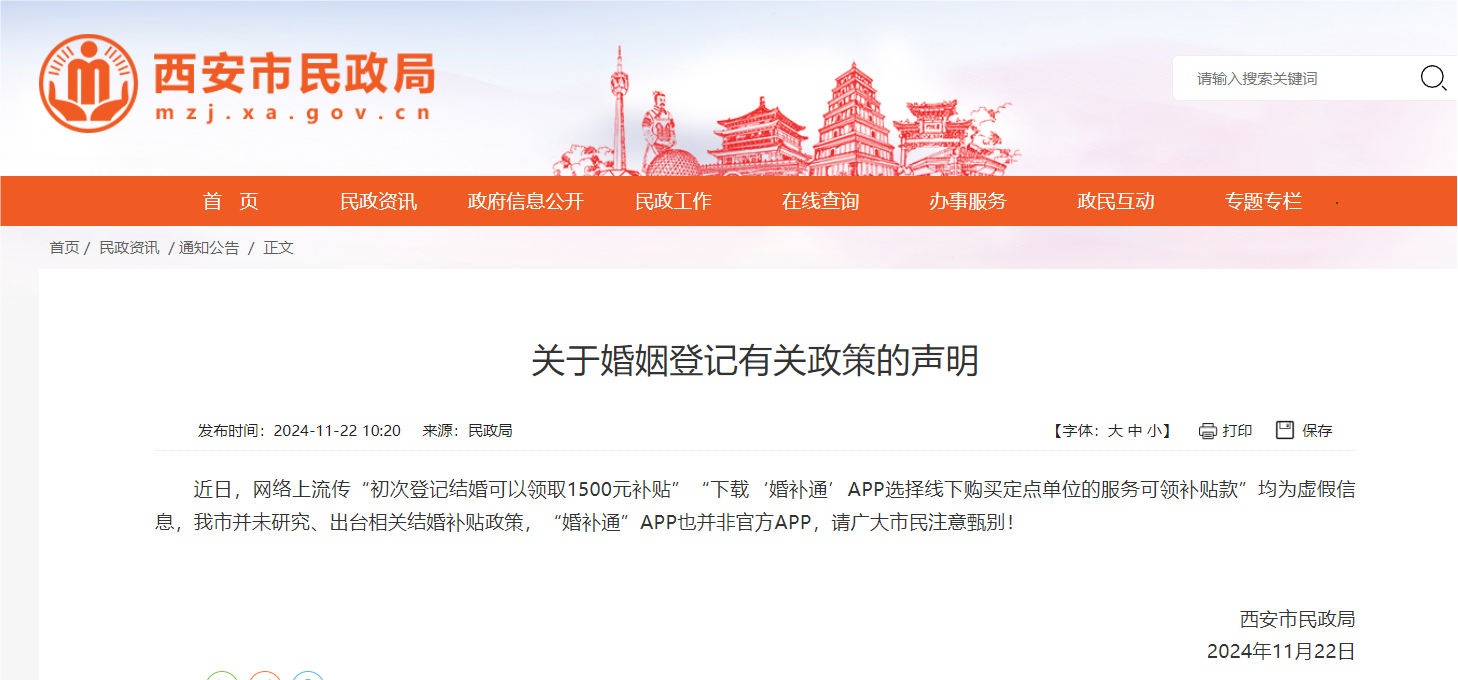Open the 首页 navigation menu item
Viewport: 1458px width, 680px height.
(x=231, y=201)
